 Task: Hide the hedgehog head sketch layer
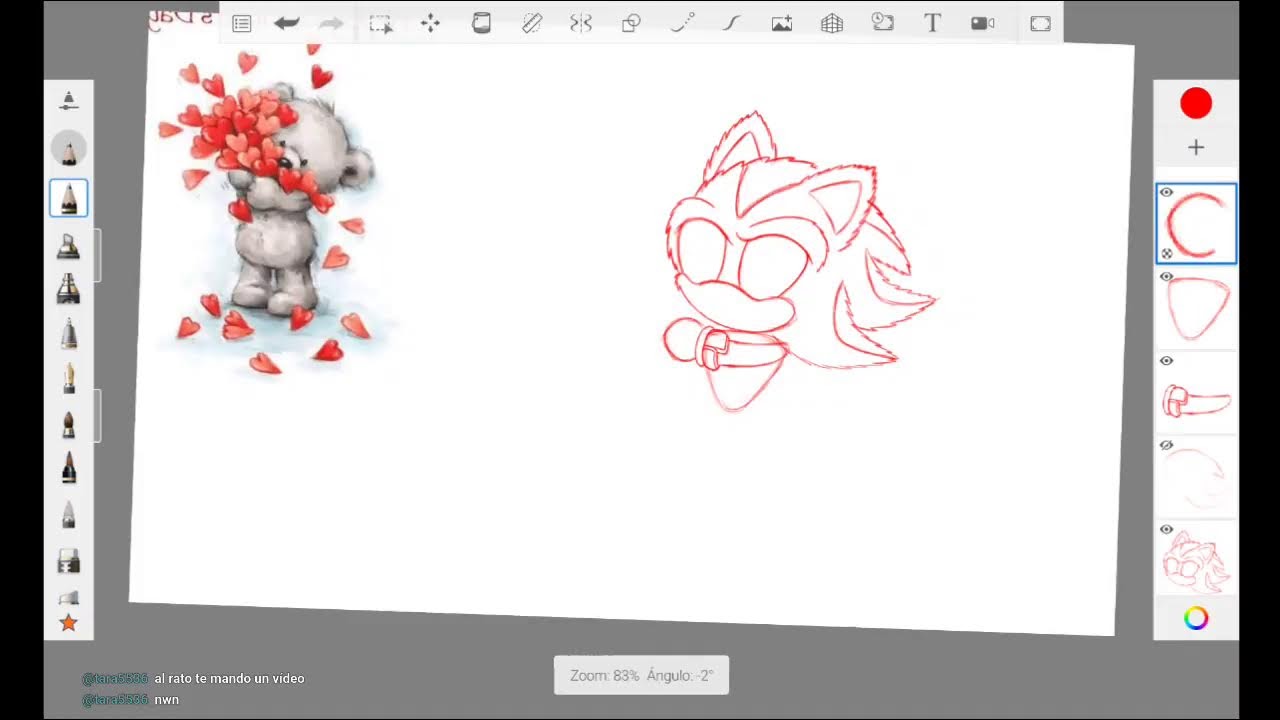[x=1166, y=529]
